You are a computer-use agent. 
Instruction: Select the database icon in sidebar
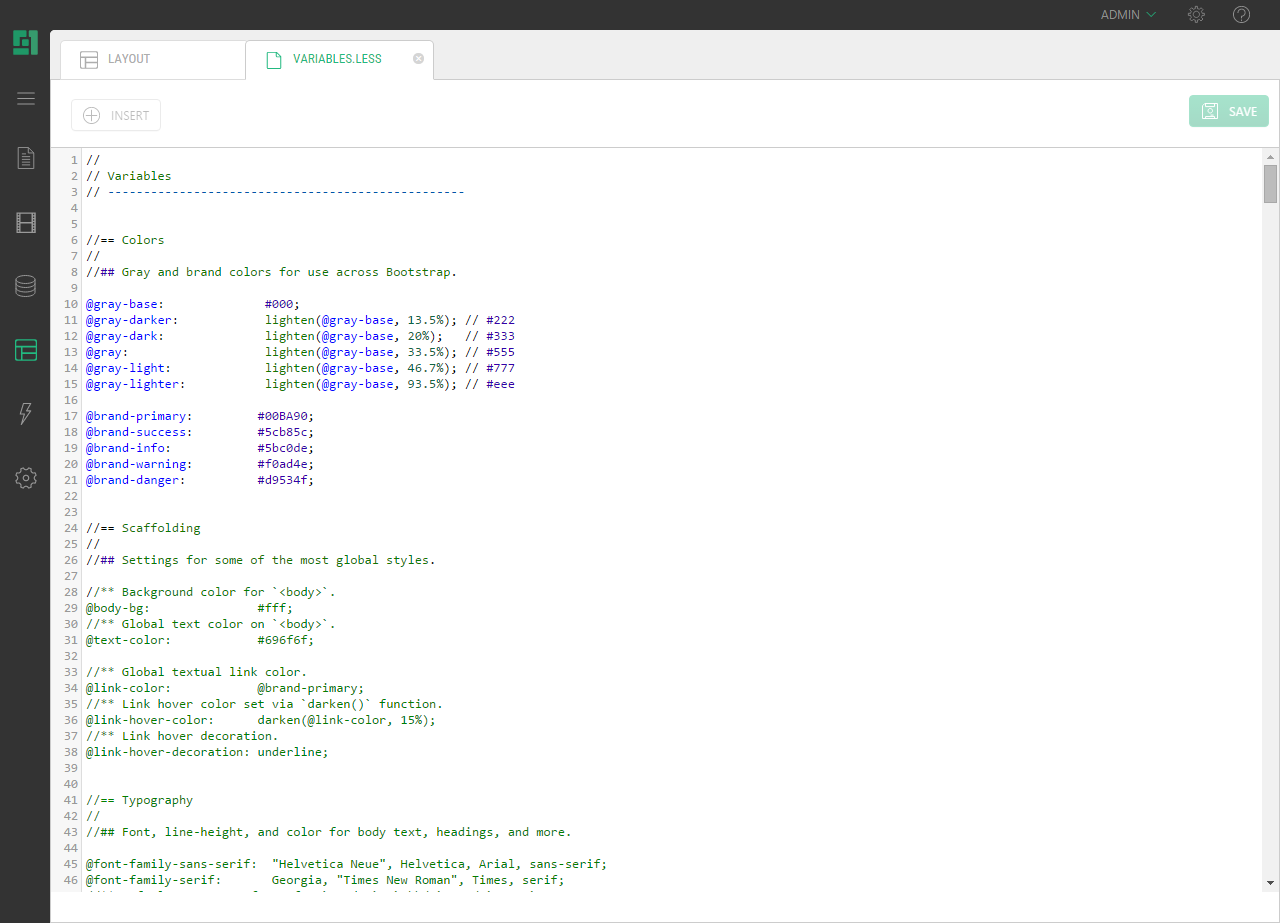click(25, 286)
